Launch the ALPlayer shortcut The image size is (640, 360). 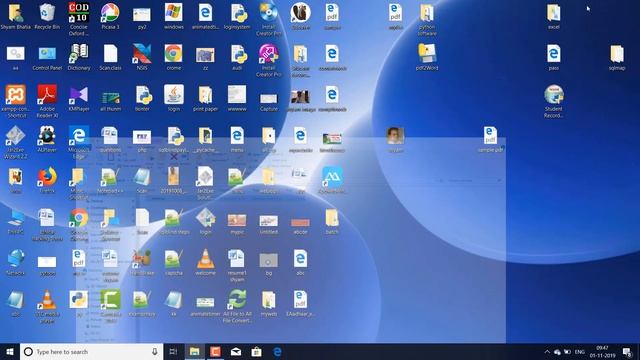[47, 140]
